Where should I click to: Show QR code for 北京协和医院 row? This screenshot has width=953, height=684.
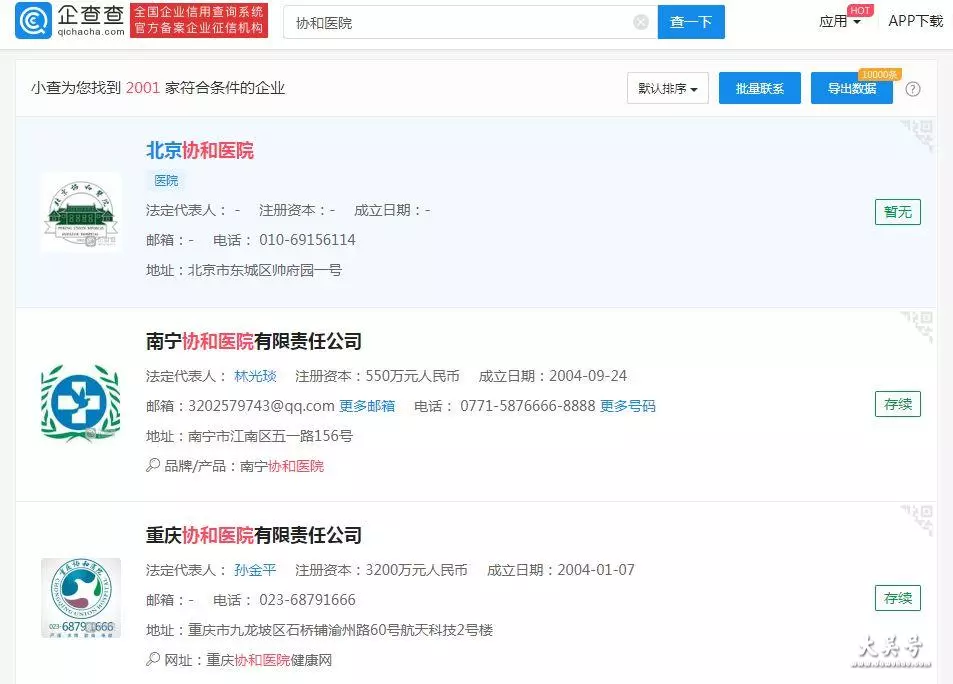[918, 135]
